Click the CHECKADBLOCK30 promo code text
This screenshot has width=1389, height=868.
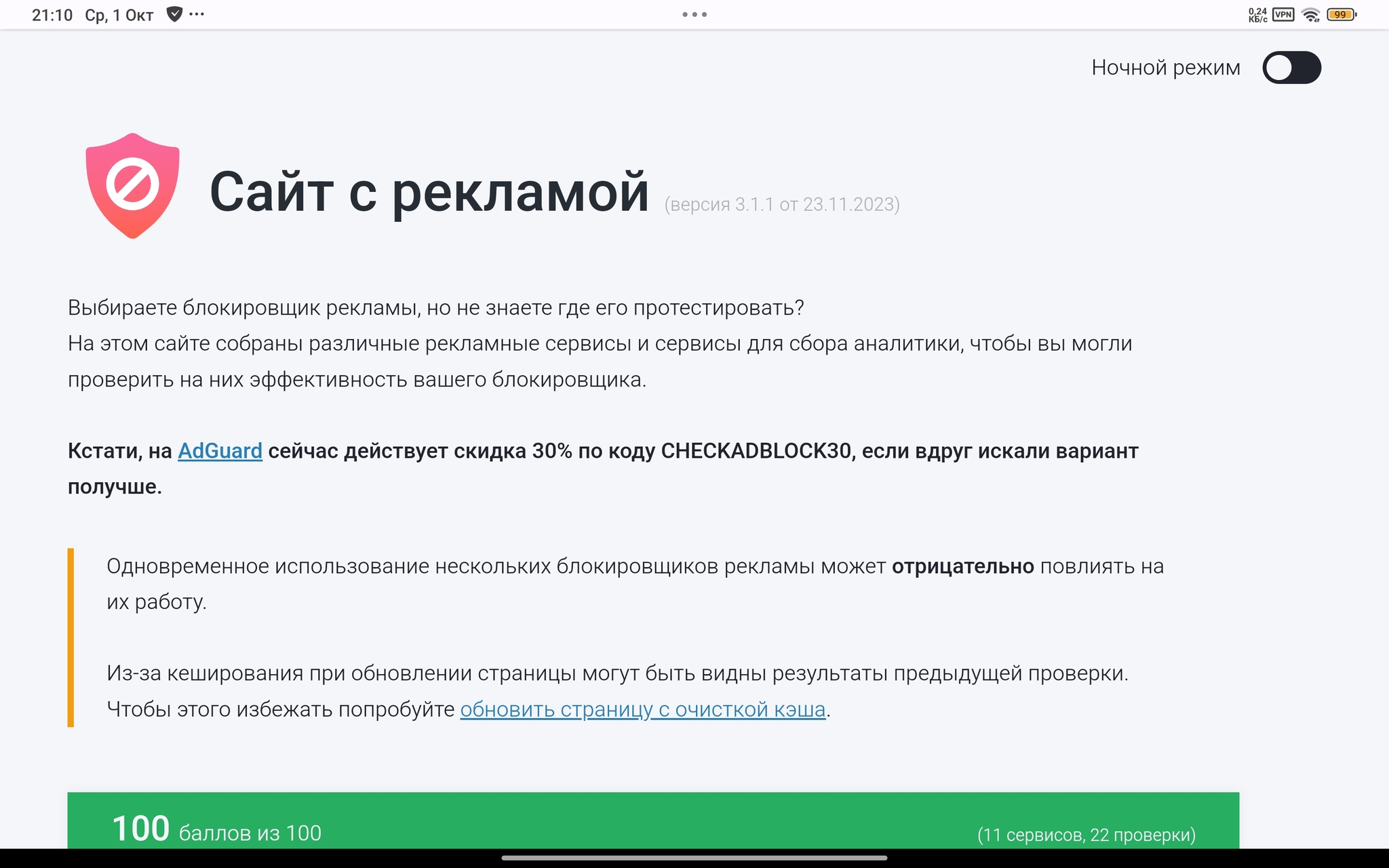[756, 451]
